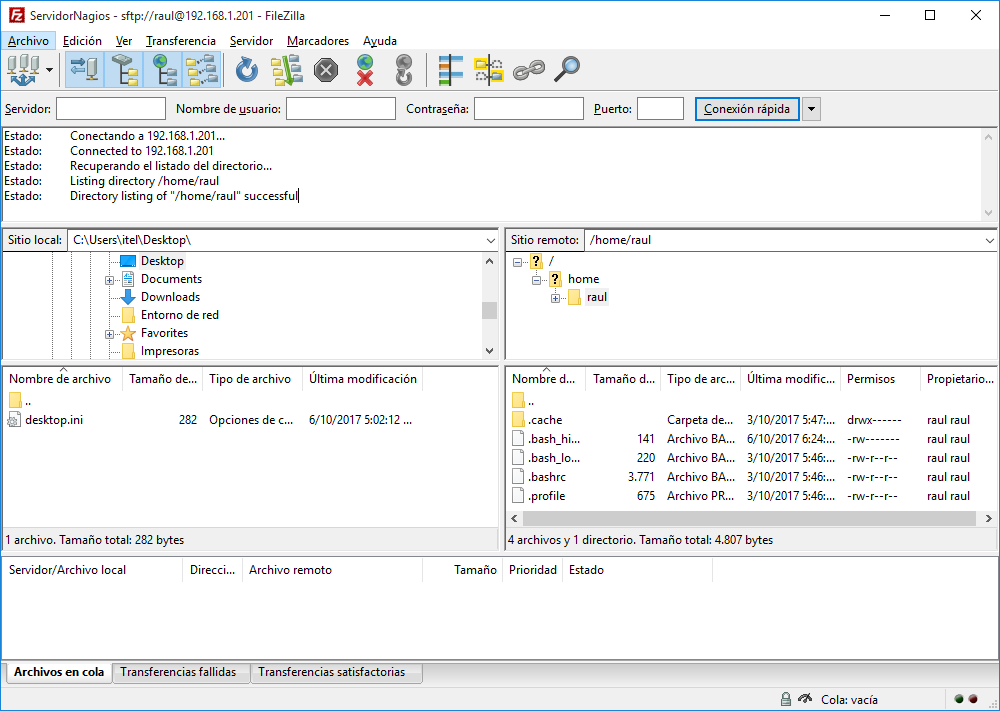Click the Nombre de usuario input field
The width and height of the screenshot is (1000, 711).
(x=341, y=108)
